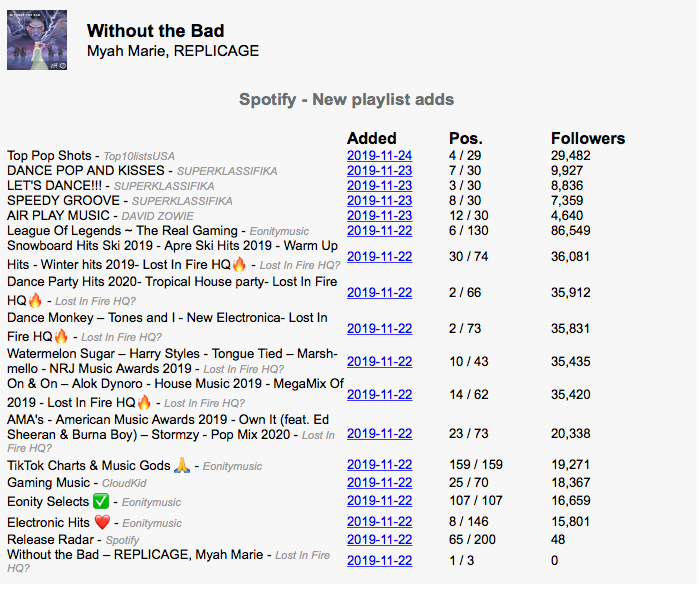Click the green checkmark icon next to Eonity Selects
This screenshot has height=590, width=699.
[101, 501]
